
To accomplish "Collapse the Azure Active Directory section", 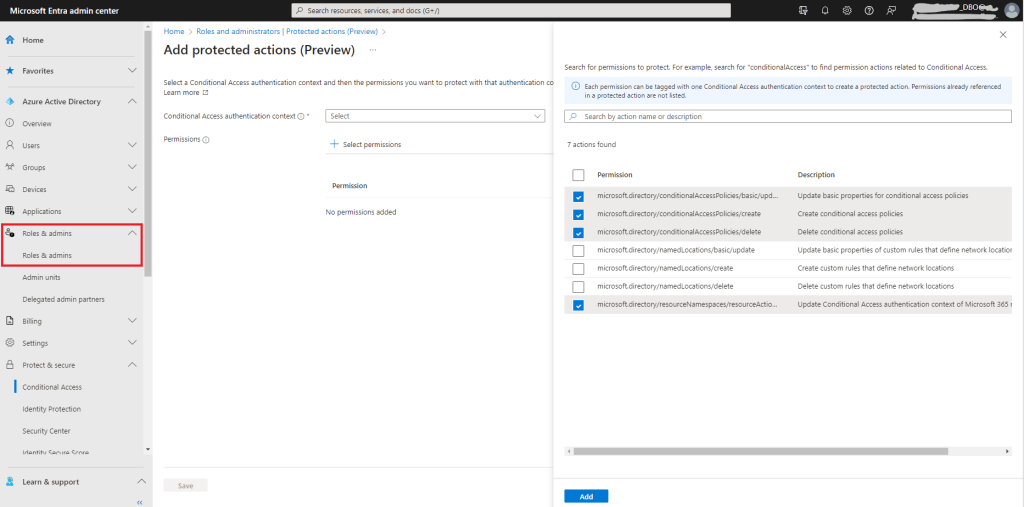I will pyautogui.click(x=132, y=102).
